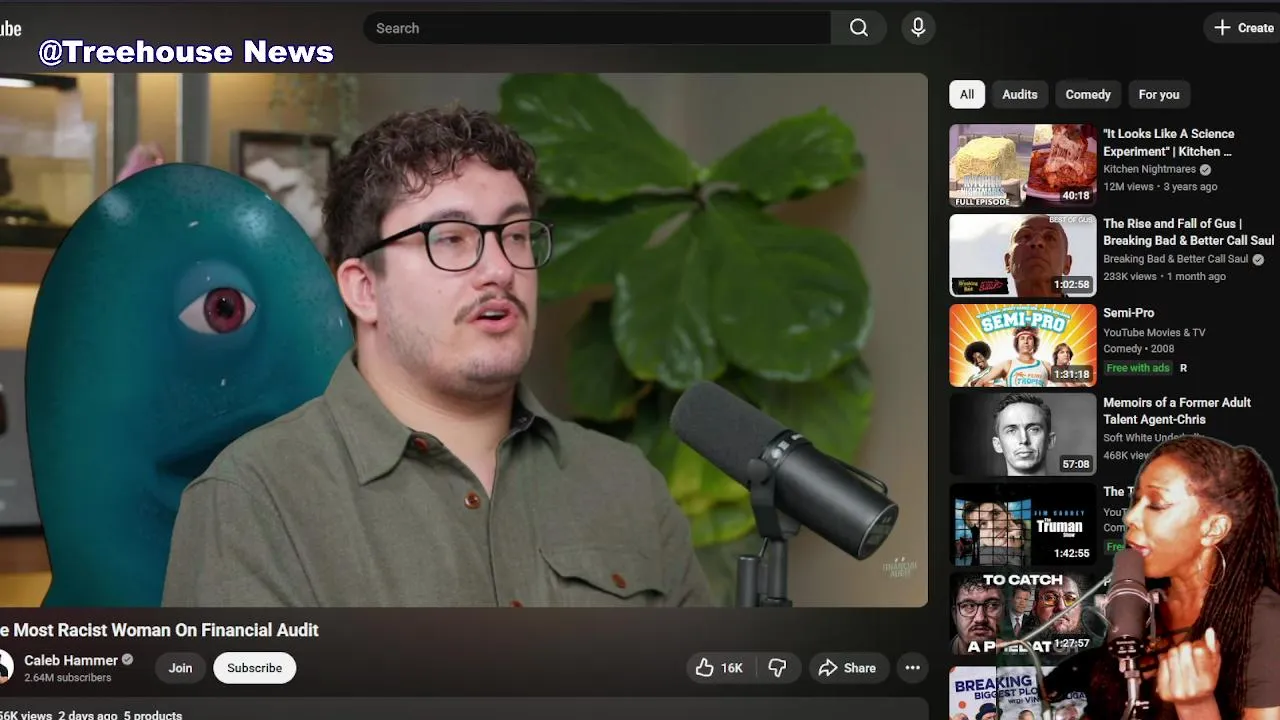Open Breaking Bad & Better Call Saul channel
This screenshot has height=720, width=1280.
coord(1175,259)
